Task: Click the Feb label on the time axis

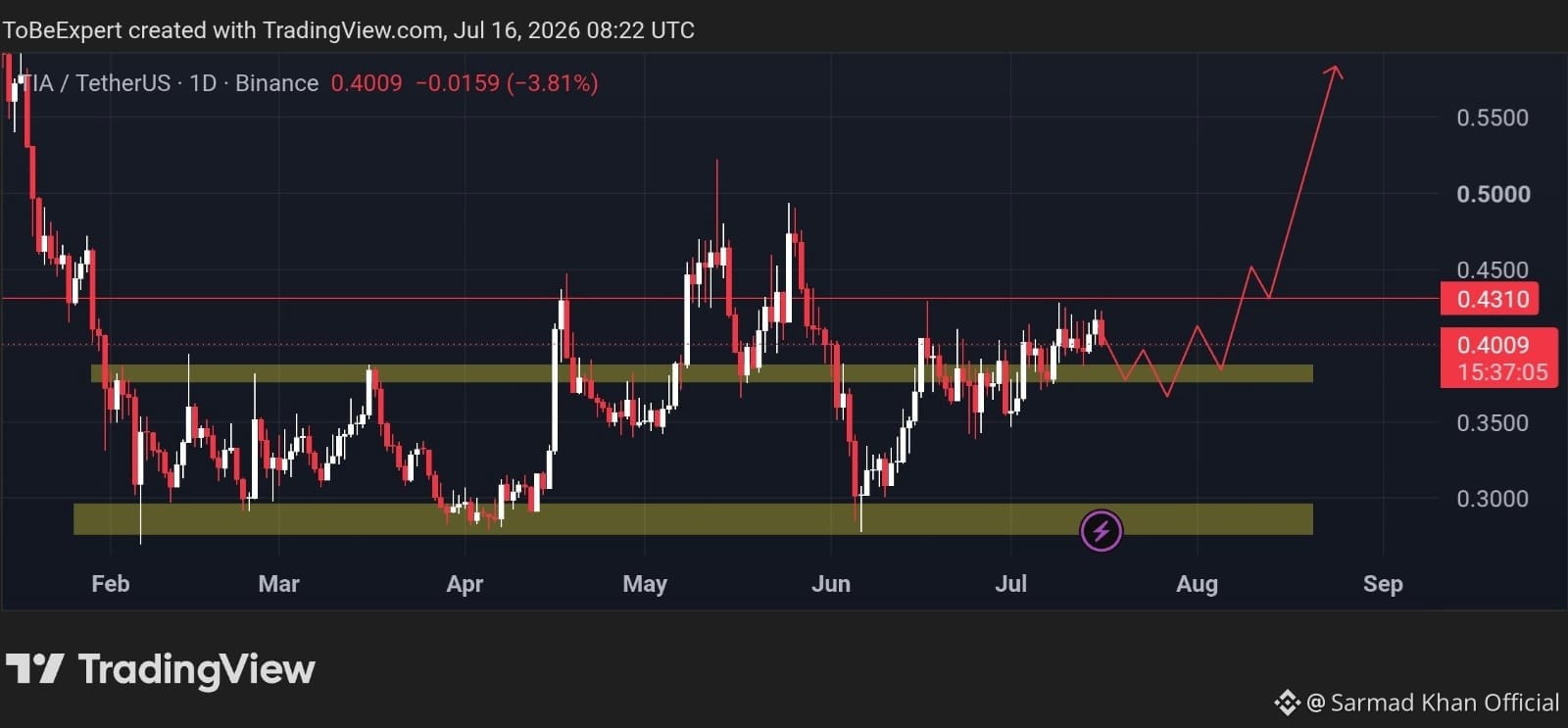Action: click(x=110, y=584)
